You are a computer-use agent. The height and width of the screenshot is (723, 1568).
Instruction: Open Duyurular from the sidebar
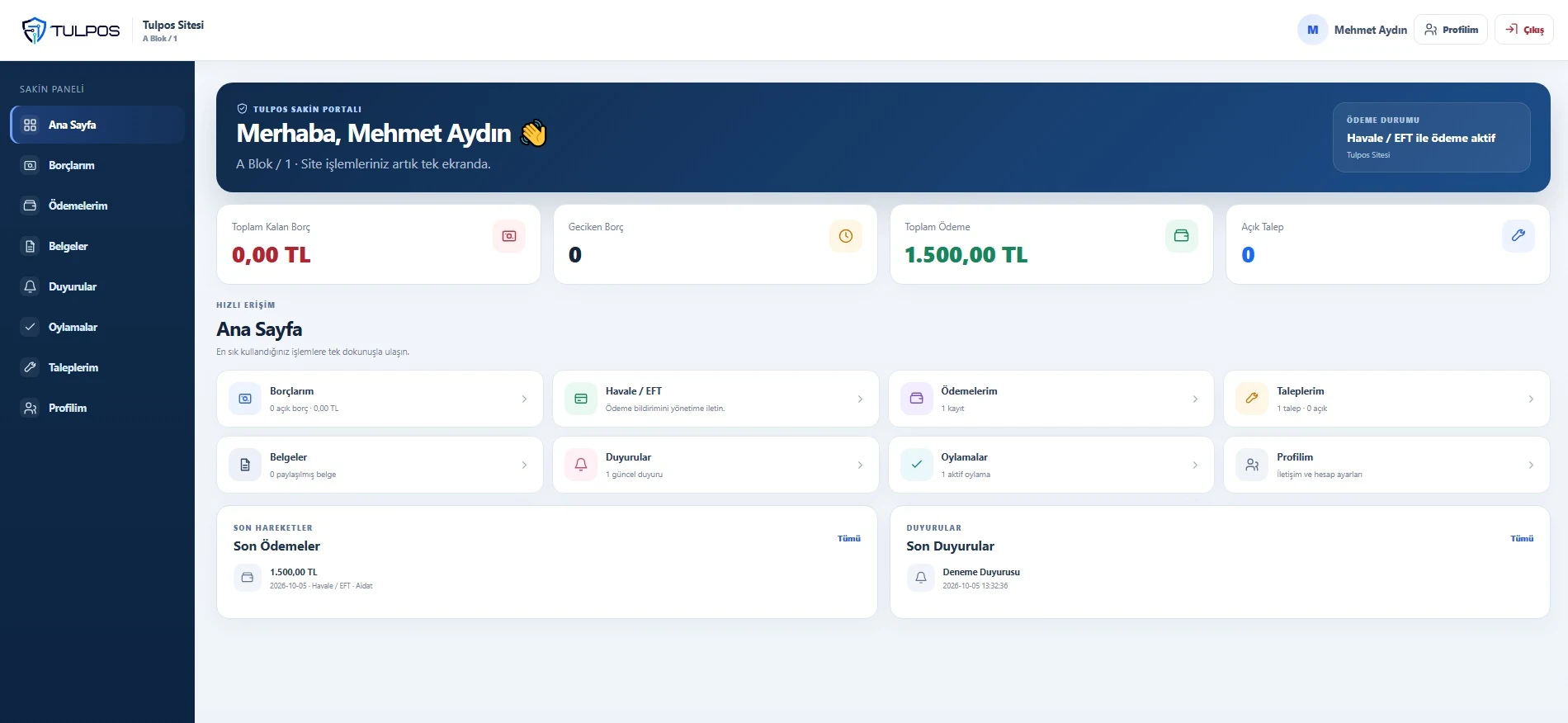pos(97,286)
